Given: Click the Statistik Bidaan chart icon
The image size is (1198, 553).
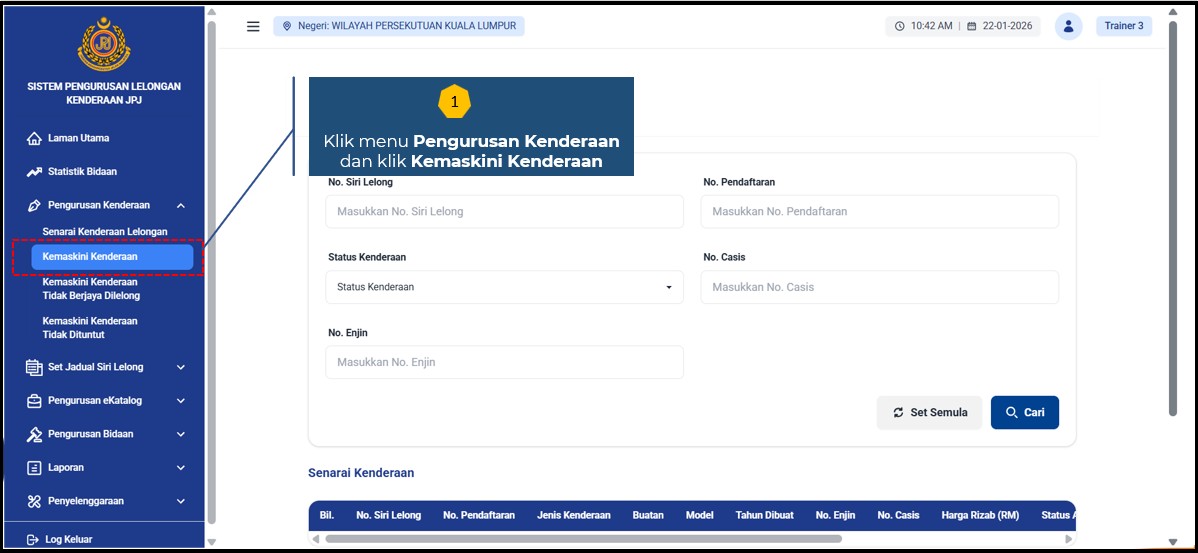Looking at the screenshot, I should coord(34,172).
